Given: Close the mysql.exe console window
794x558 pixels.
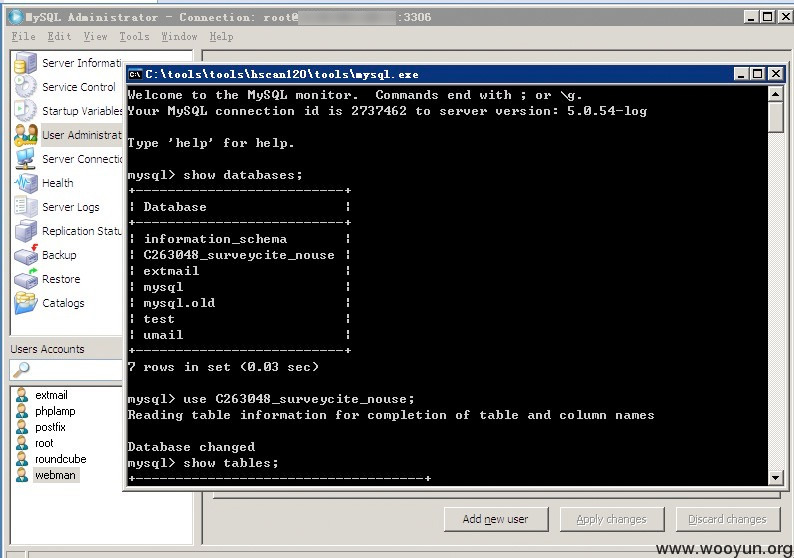Looking at the screenshot, I should (775, 74).
